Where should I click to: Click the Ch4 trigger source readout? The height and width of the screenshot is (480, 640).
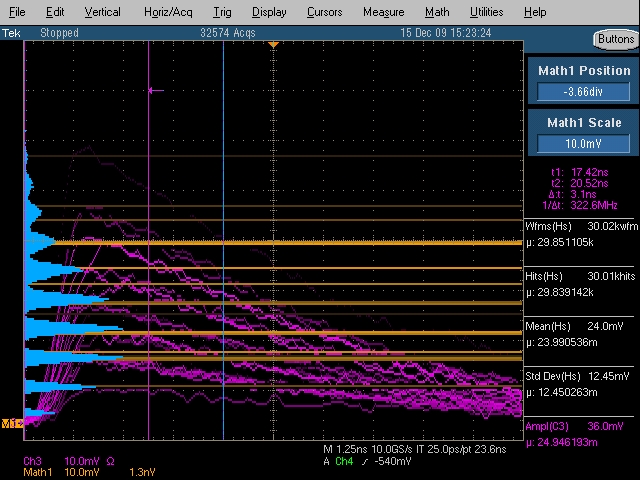pos(344,461)
